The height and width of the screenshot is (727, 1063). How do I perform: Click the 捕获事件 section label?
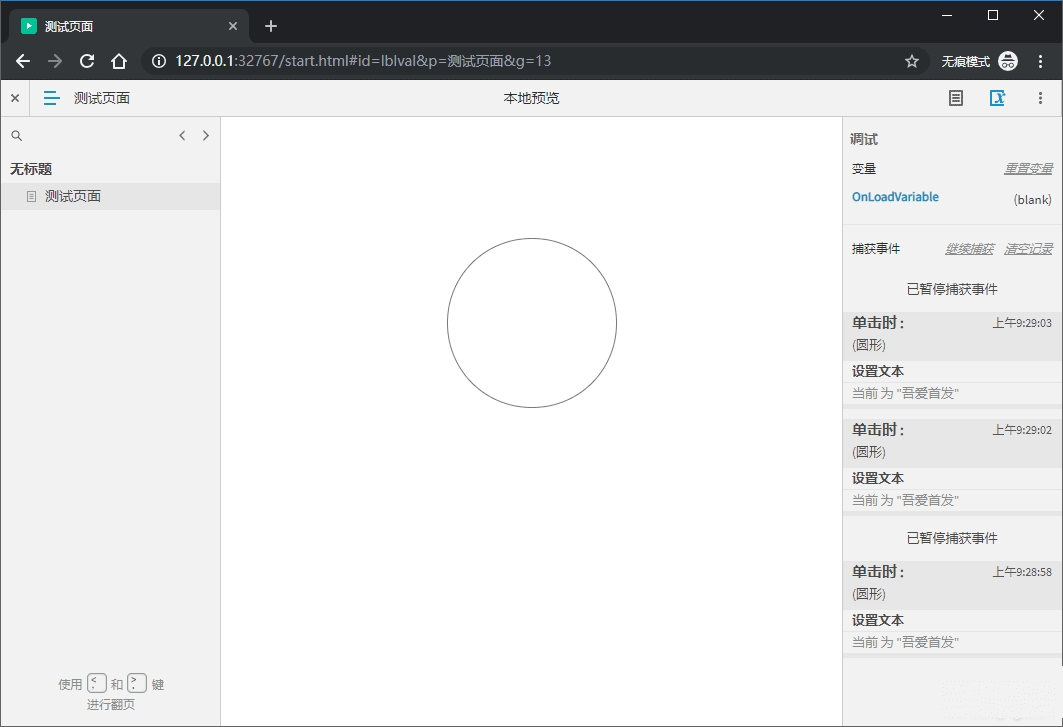coord(876,249)
